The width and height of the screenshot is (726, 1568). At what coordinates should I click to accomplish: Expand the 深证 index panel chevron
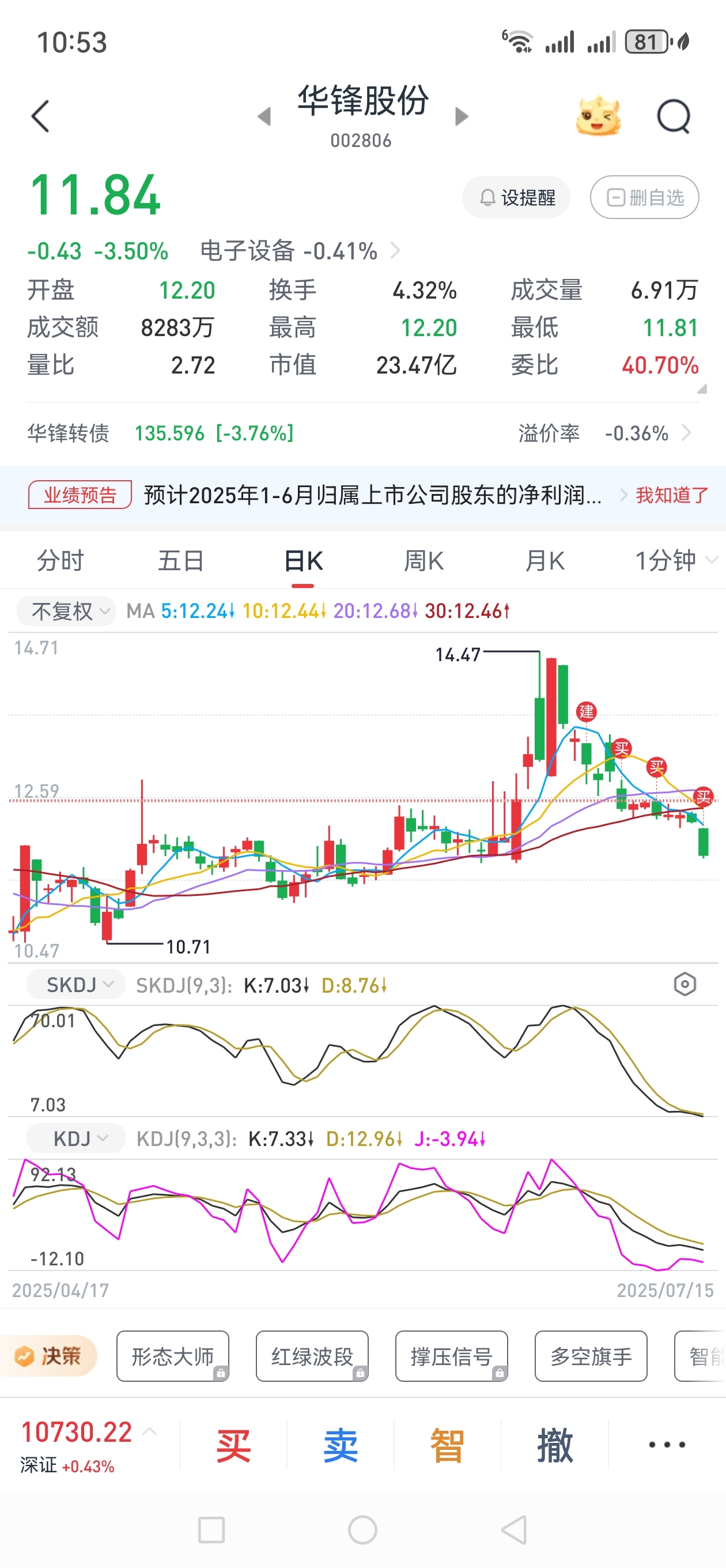coord(150,1431)
